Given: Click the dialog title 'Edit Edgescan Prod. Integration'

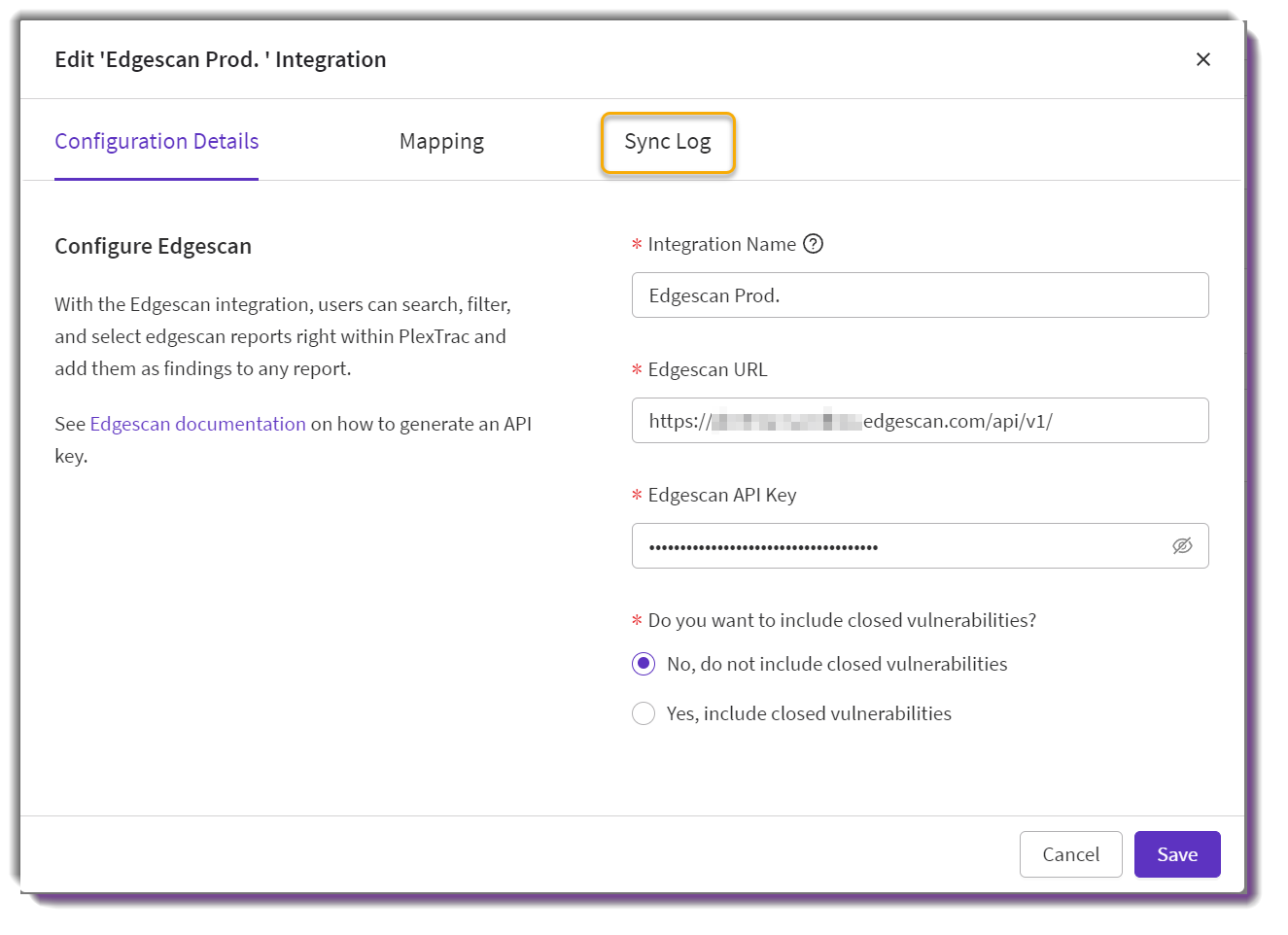Looking at the screenshot, I should tap(221, 59).
